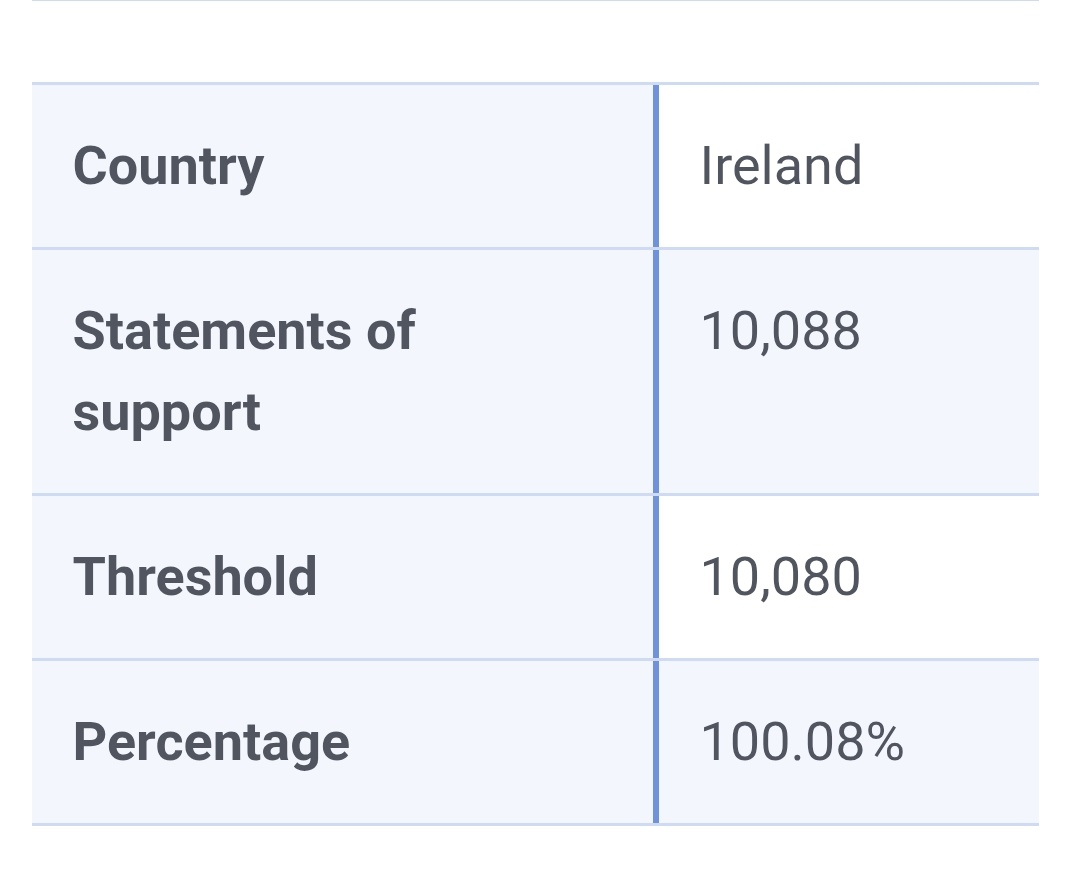This screenshot has width=1080, height=882.
Task: Select the "10,080" threshold value
Action: tap(780, 577)
